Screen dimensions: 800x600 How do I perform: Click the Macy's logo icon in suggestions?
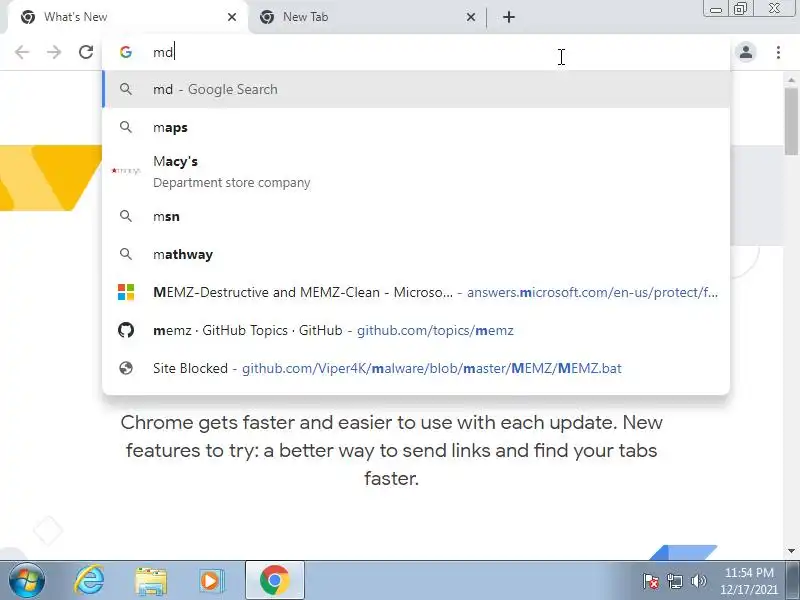pos(126,170)
